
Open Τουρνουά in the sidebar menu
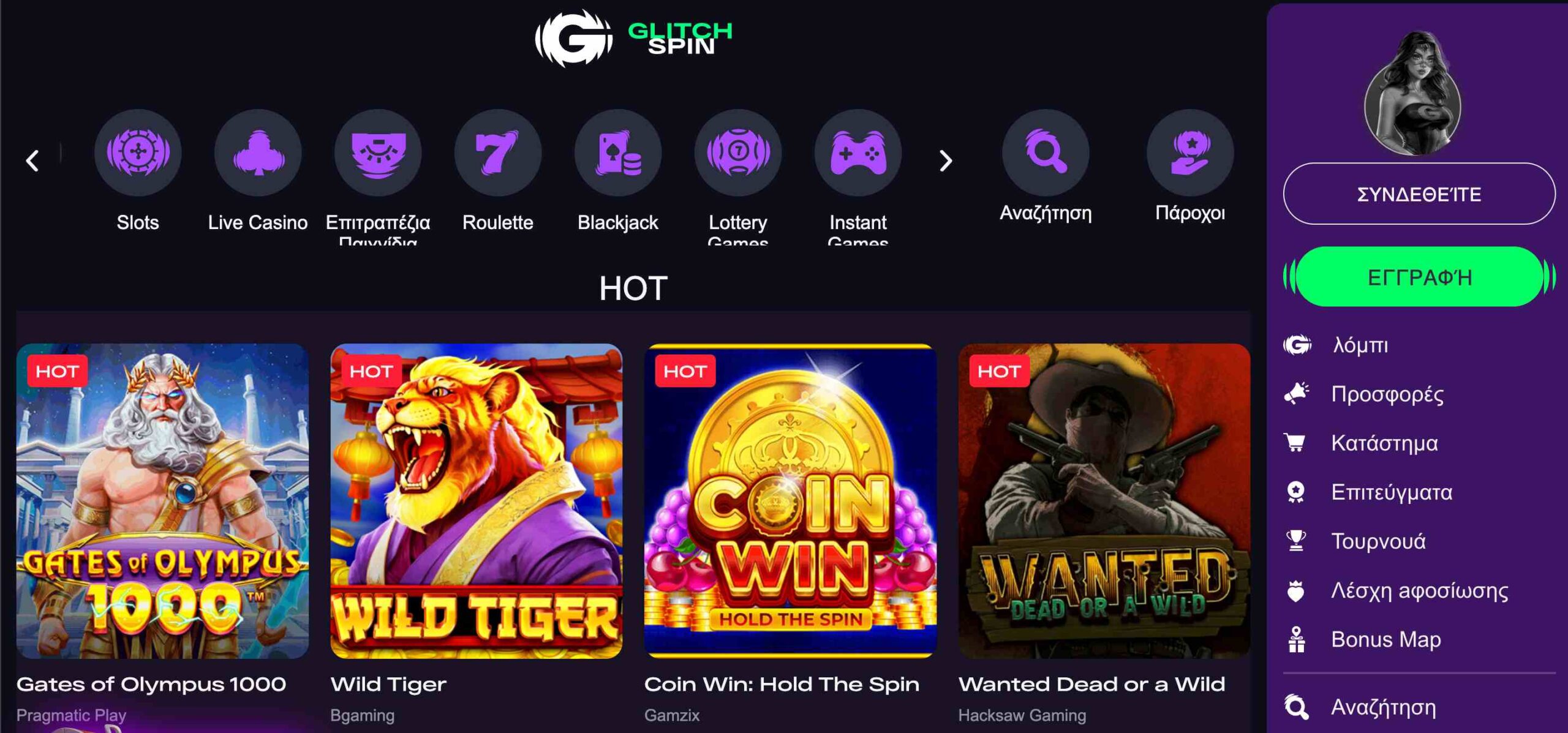pyautogui.click(x=1378, y=541)
